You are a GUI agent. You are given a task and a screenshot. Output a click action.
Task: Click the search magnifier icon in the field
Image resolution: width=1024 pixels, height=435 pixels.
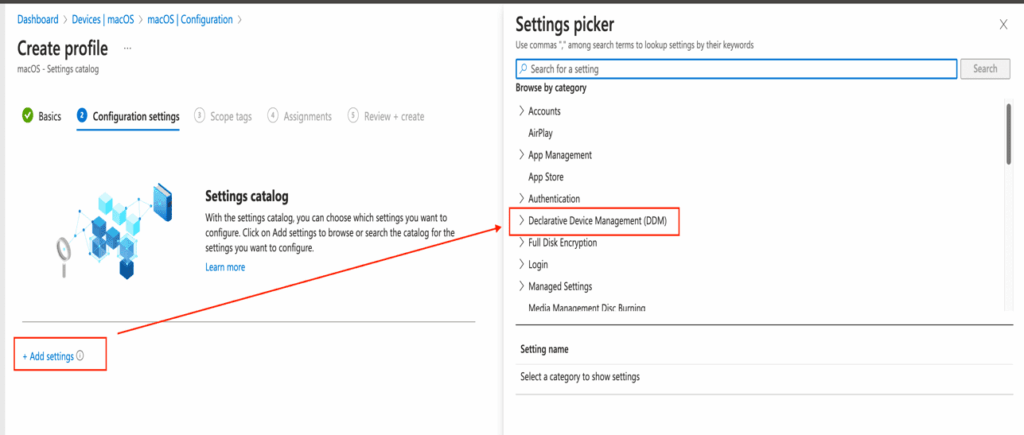pyautogui.click(x=523, y=69)
